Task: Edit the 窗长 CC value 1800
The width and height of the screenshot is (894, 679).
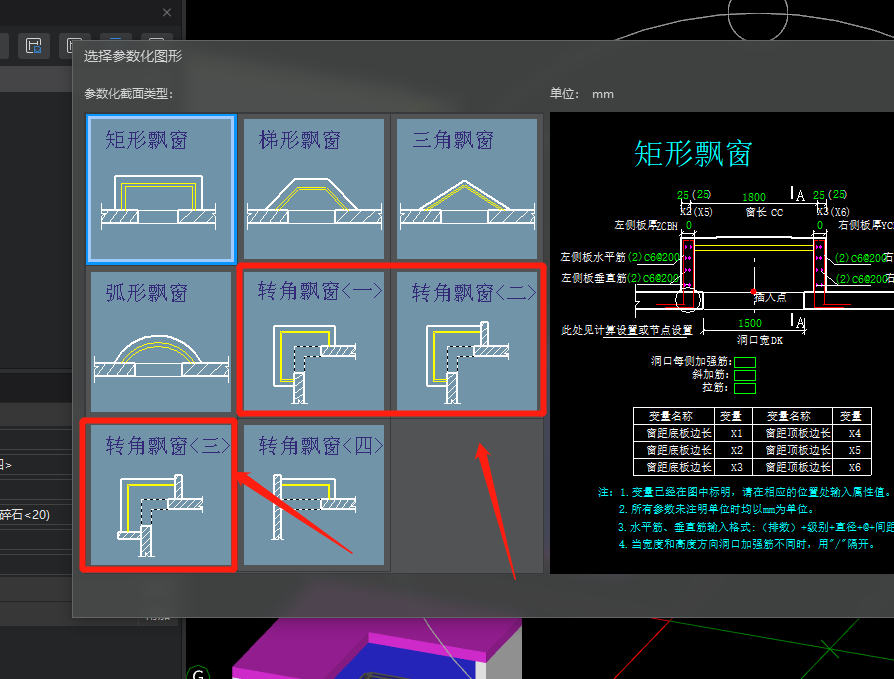Action: [x=754, y=197]
